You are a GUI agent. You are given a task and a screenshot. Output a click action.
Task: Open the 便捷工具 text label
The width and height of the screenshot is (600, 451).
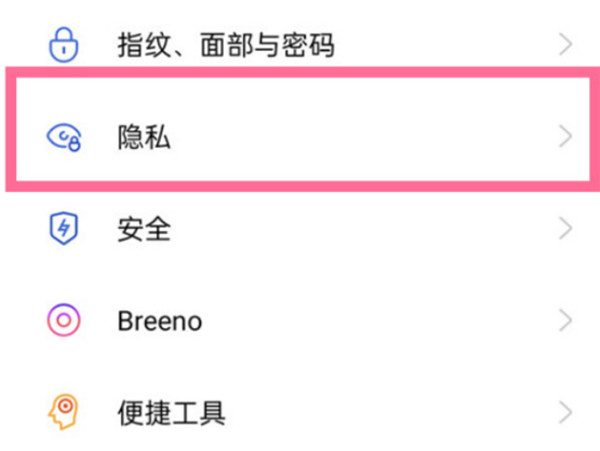coord(171,412)
